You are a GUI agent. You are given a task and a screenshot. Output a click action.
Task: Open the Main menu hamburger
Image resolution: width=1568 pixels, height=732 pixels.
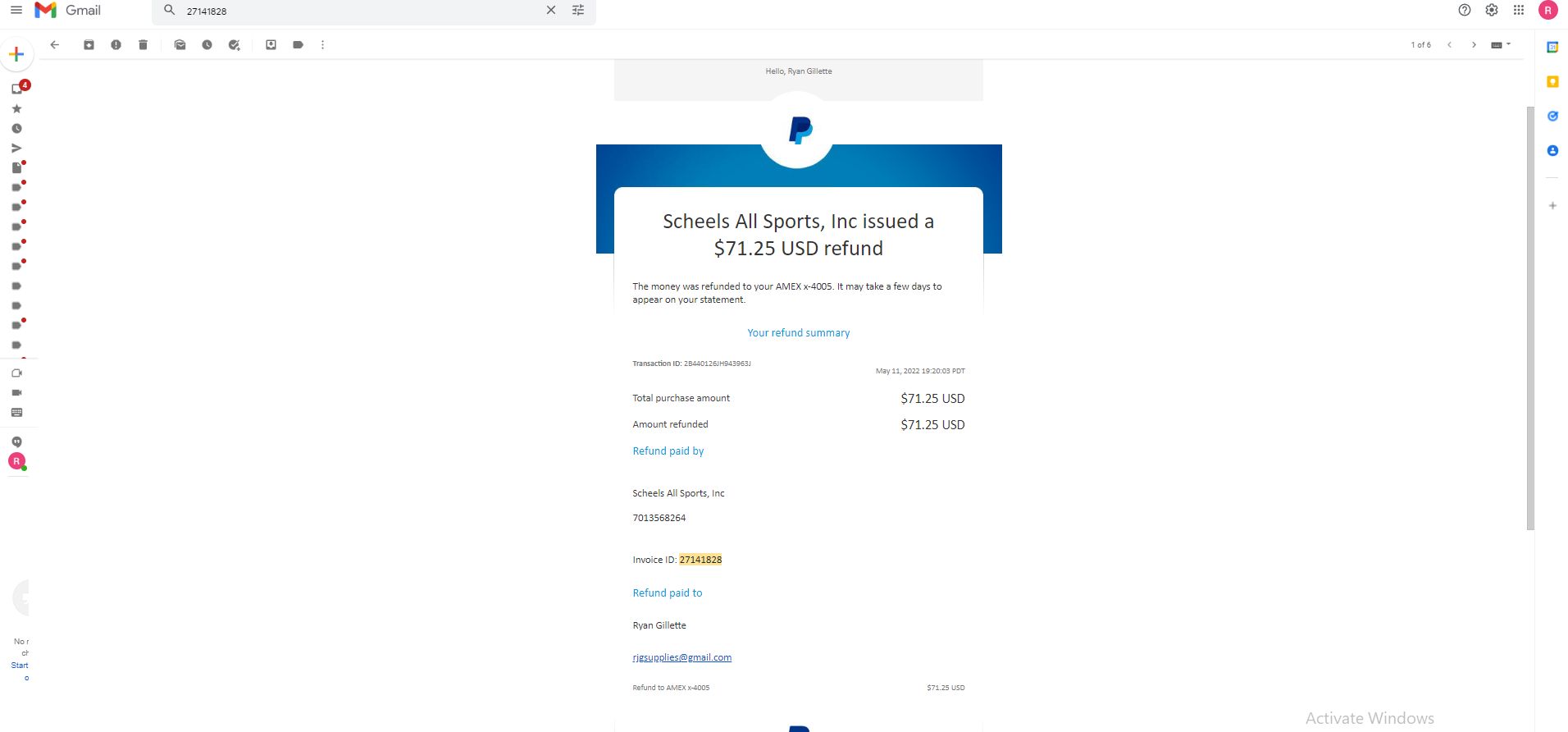pos(16,11)
